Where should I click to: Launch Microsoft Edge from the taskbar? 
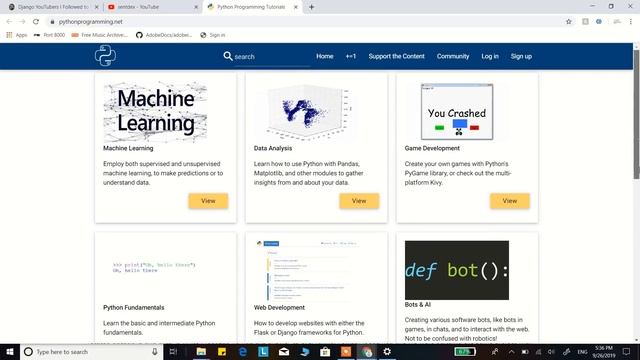pyautogui.click(x=242, y=351)
